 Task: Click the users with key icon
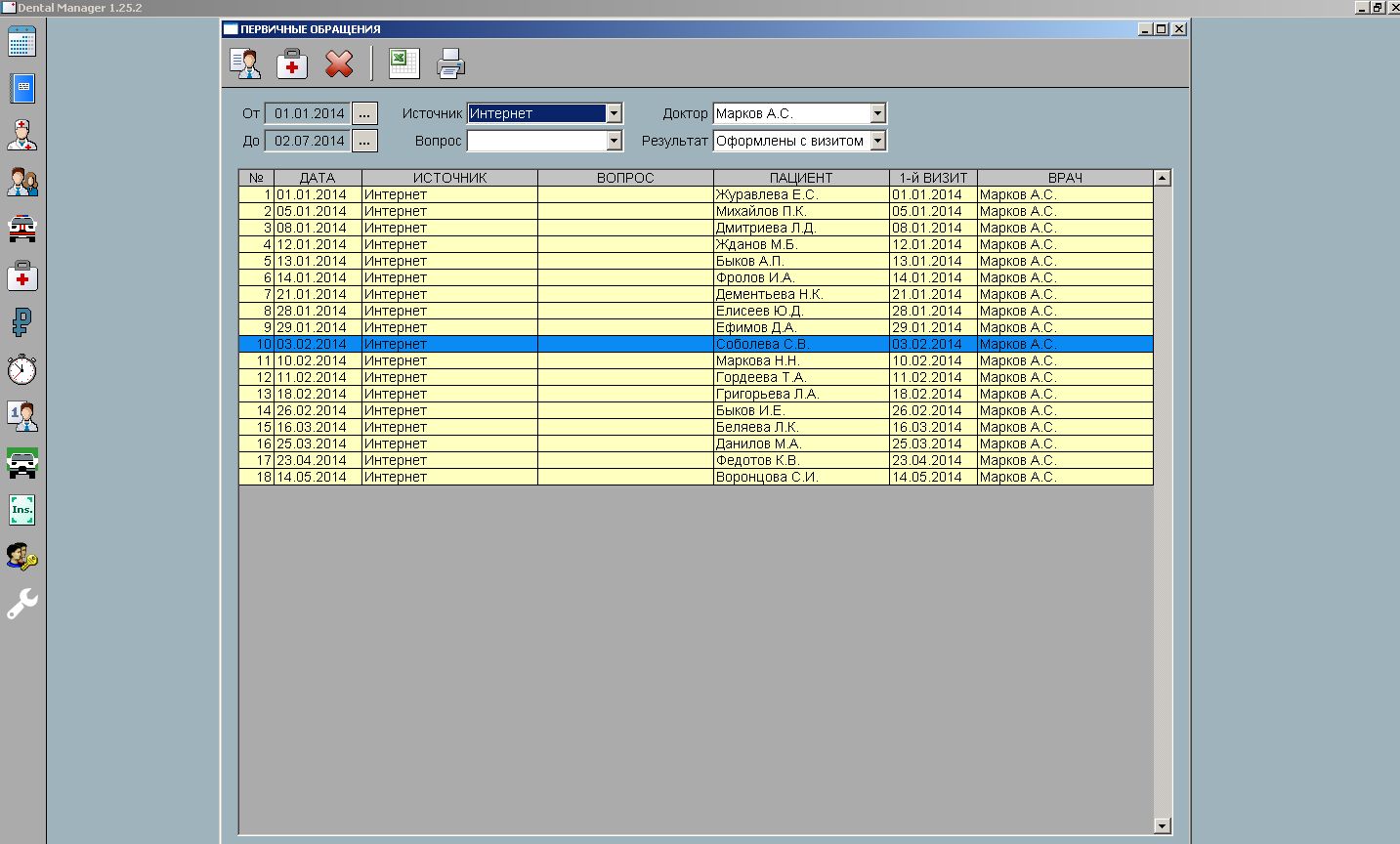(x=21, y=558)
